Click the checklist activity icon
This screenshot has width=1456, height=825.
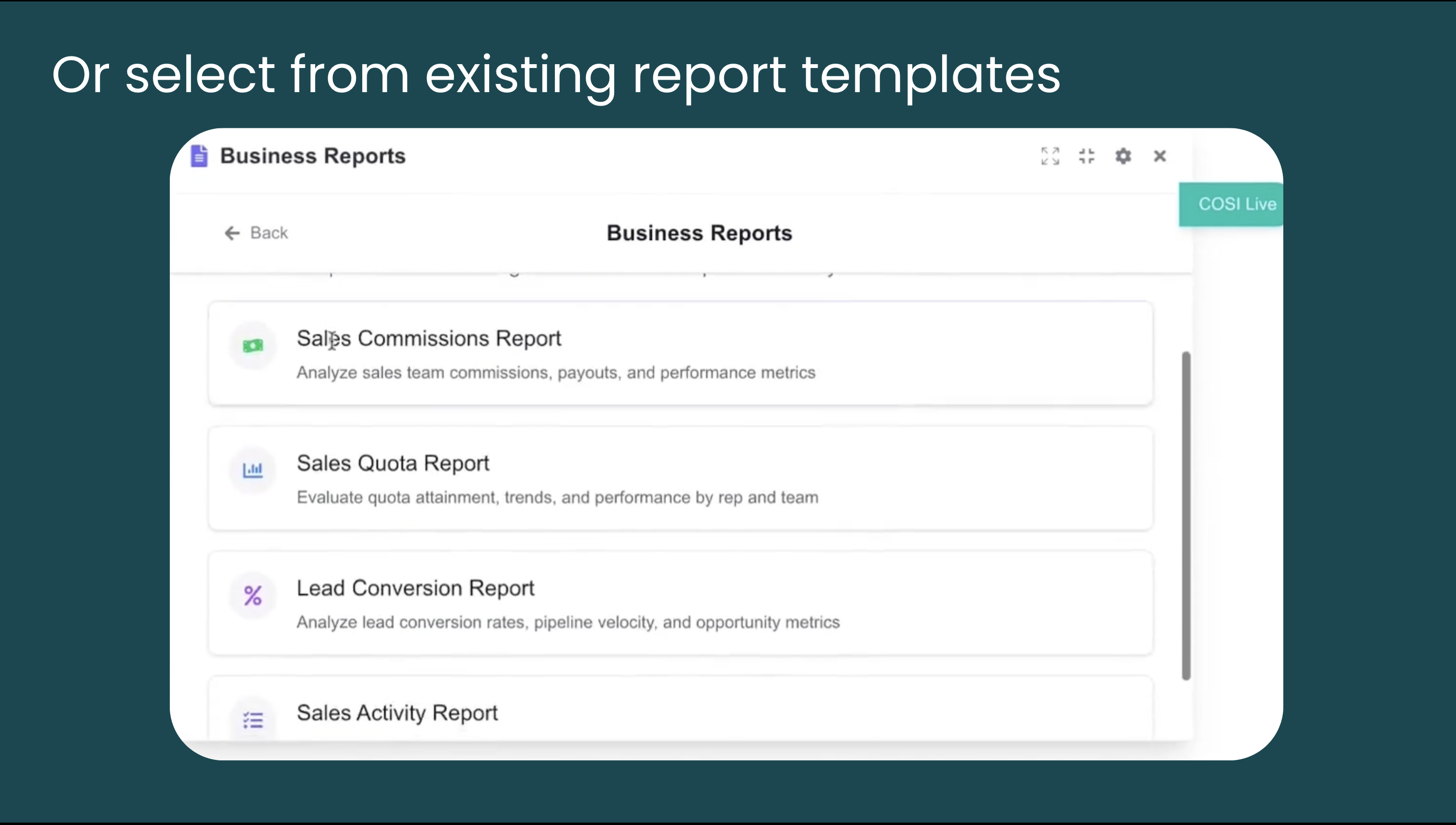pyautogui.click(x=253, y=720)
